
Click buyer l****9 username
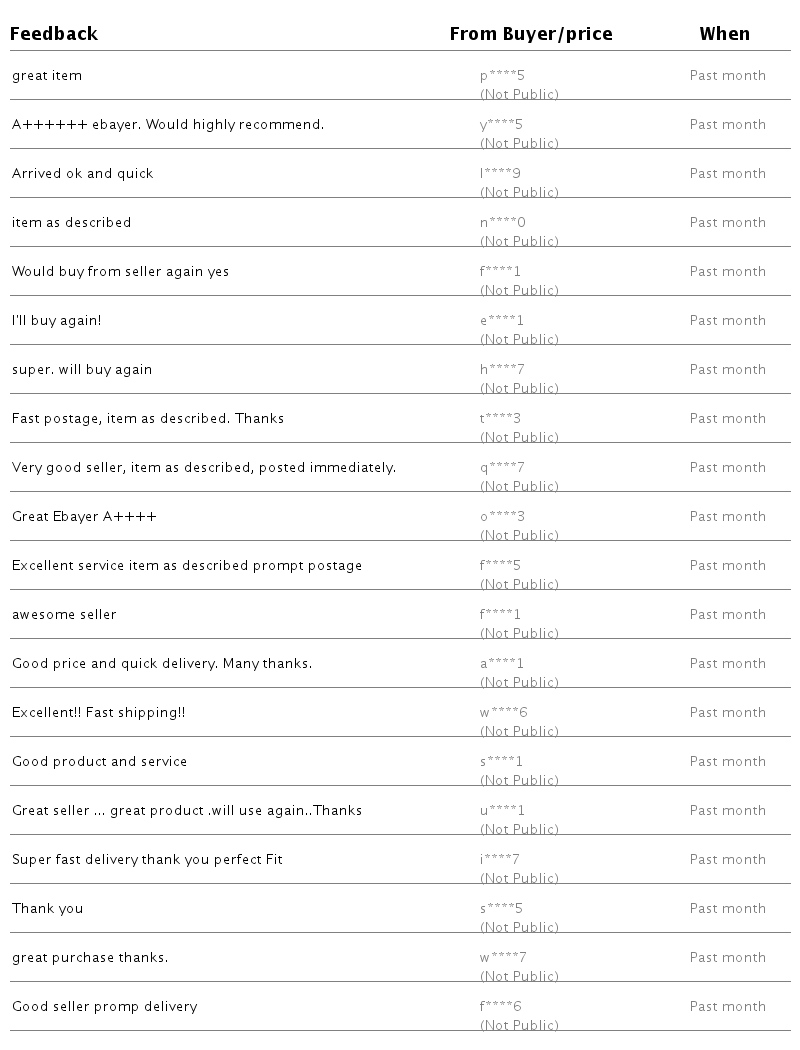(500, 174)
